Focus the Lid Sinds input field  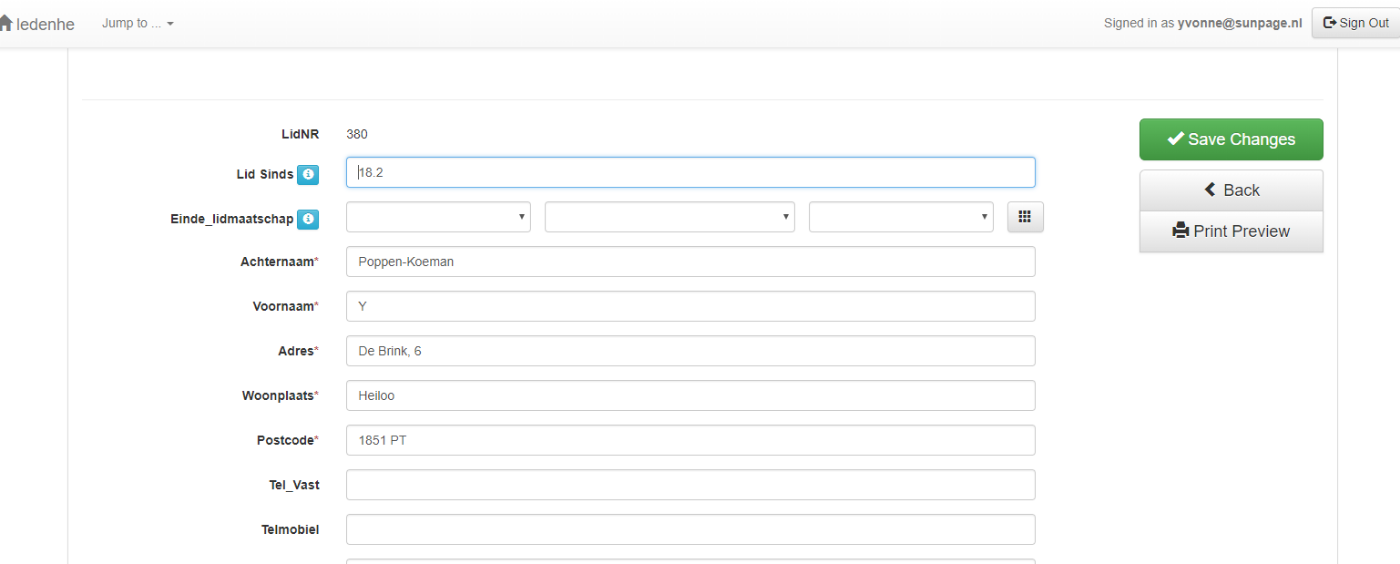click(690, 172)
